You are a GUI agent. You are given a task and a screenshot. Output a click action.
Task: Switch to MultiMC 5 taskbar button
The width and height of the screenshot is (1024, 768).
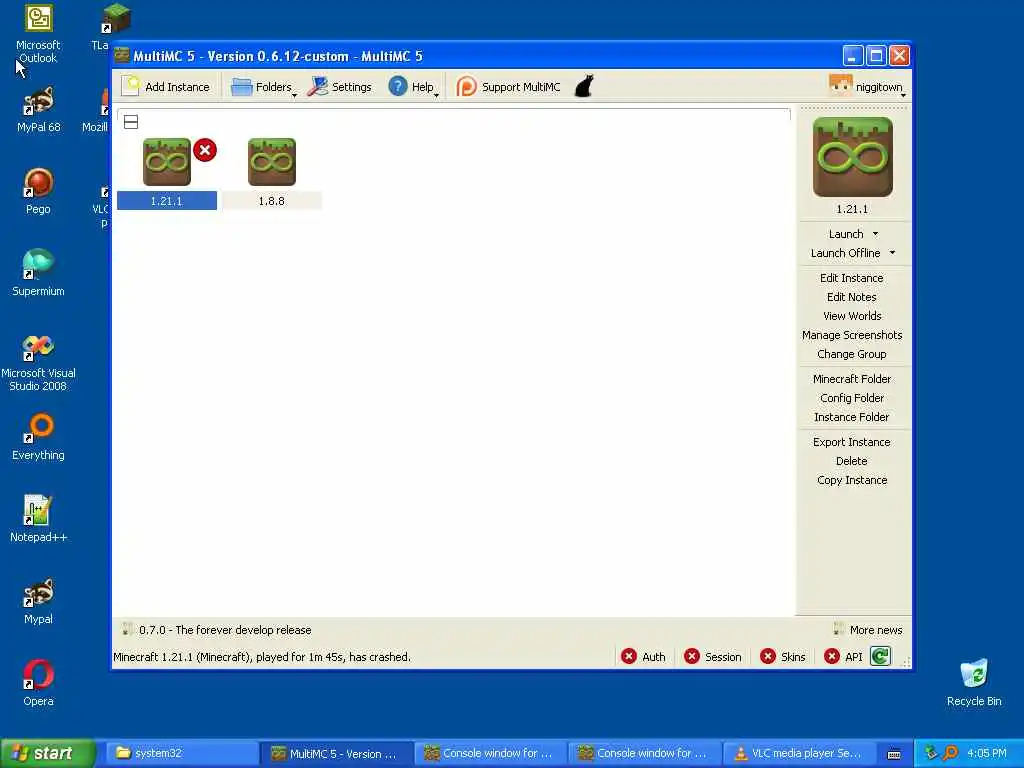pos(336,753)
